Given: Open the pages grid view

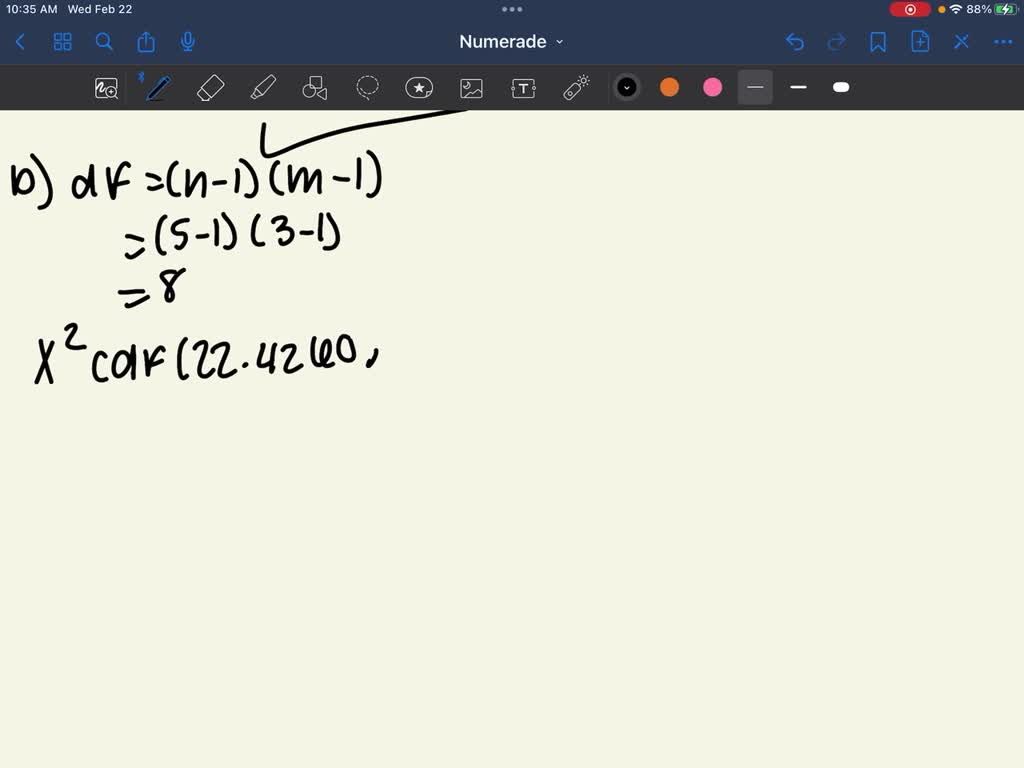Looking at the screenshot, I should (x=62, y=41).
